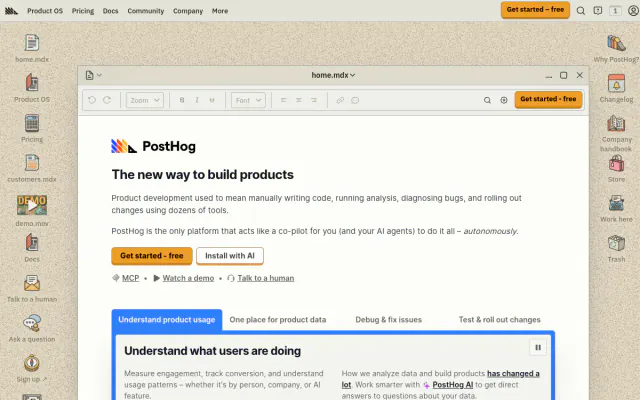The height and width of the screenshot is (400, 640).
Task: Close the home.mdx window
Action: 580,75
